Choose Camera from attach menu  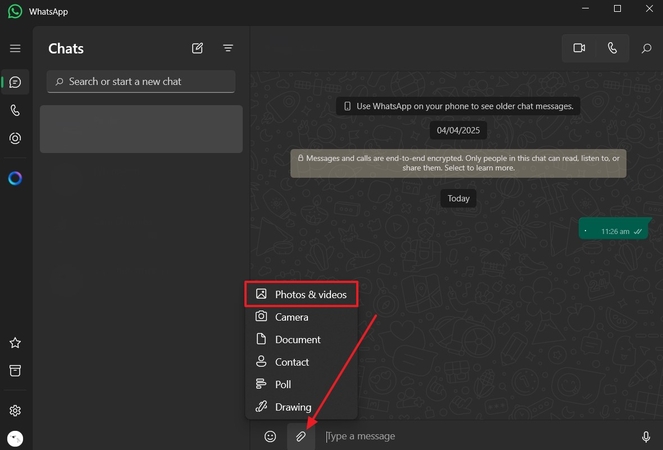[x=301, y=317]
